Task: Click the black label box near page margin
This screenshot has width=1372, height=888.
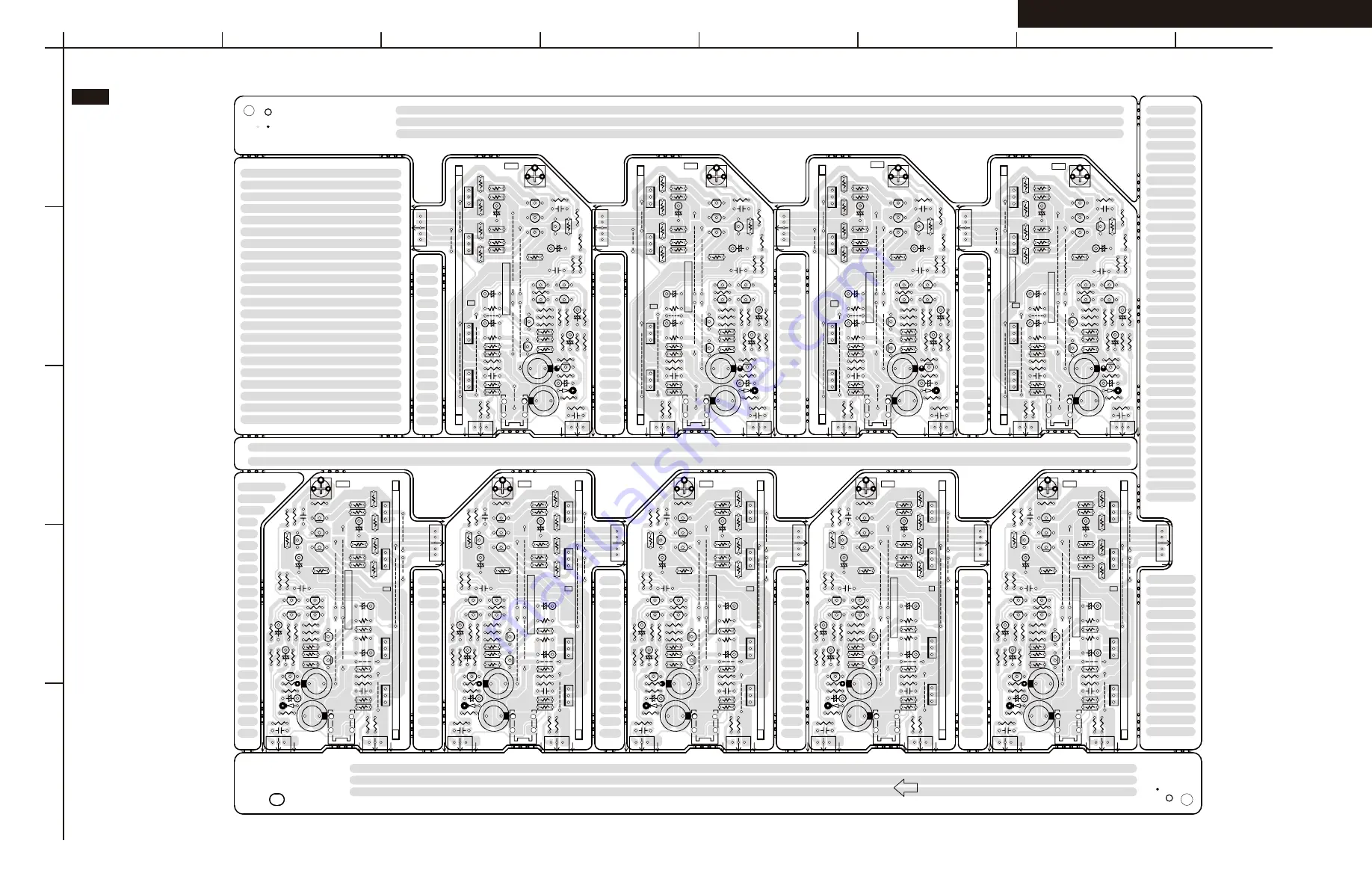Action: [90, 96]
